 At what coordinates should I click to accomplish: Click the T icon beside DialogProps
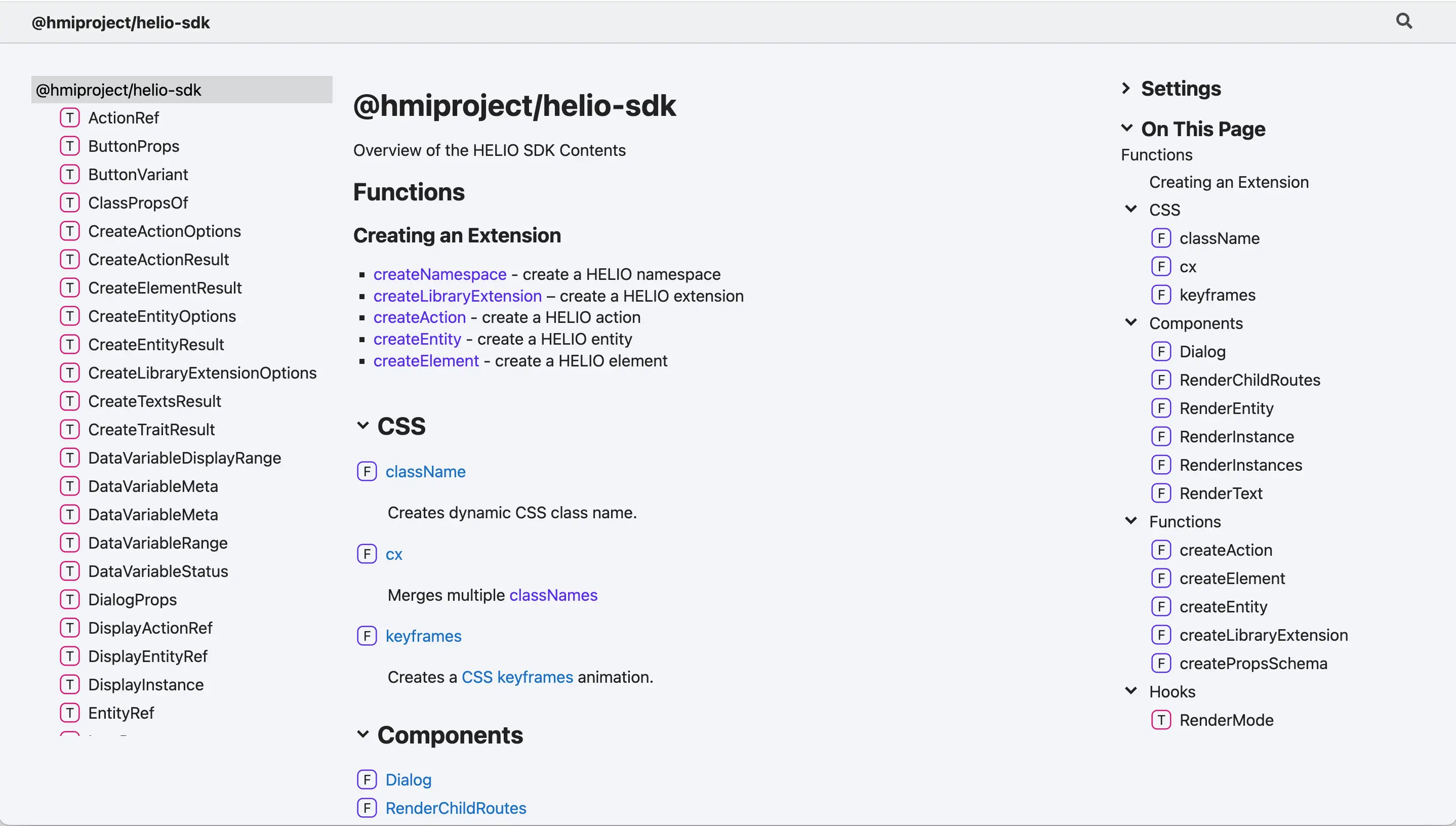point(69,600)
